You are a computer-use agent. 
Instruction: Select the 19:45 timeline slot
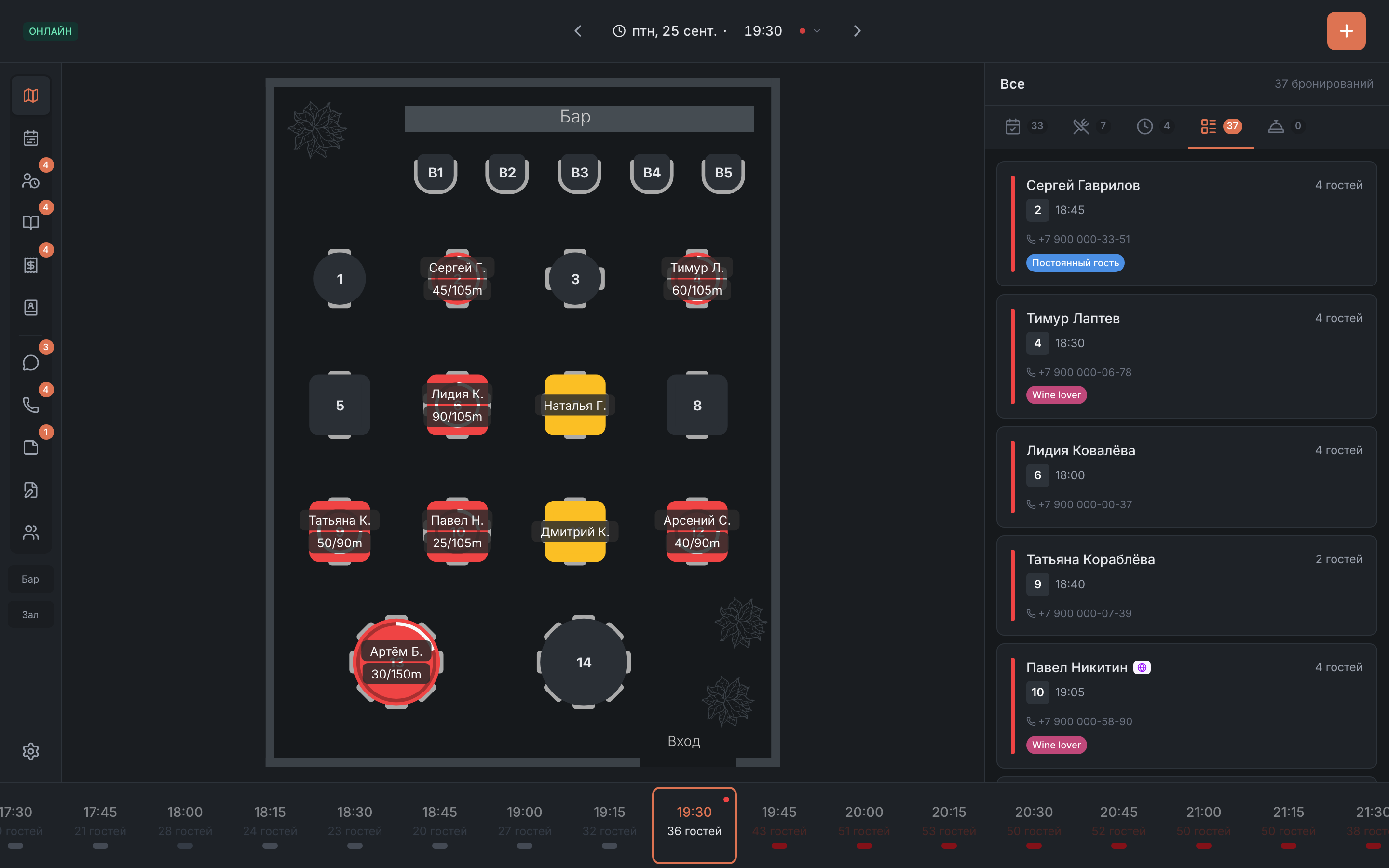tap(779, 826)
